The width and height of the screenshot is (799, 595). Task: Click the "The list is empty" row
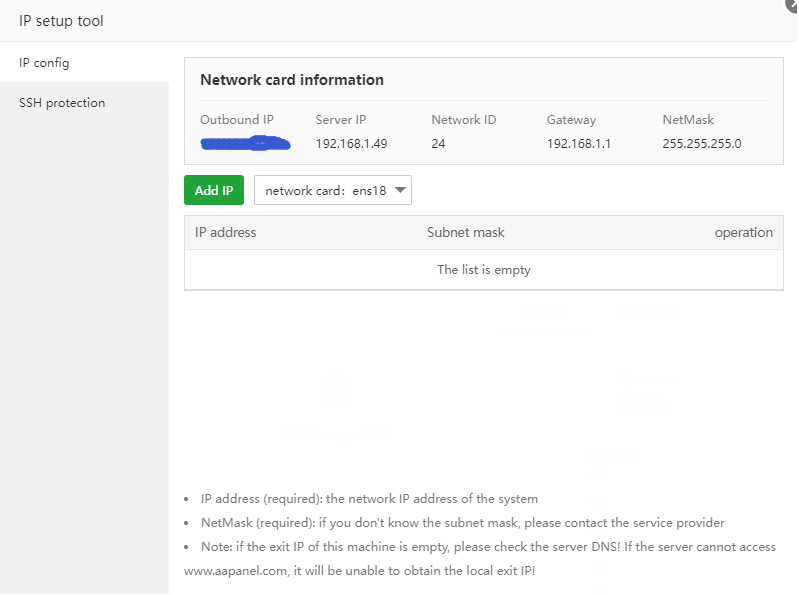coord(484,270)
